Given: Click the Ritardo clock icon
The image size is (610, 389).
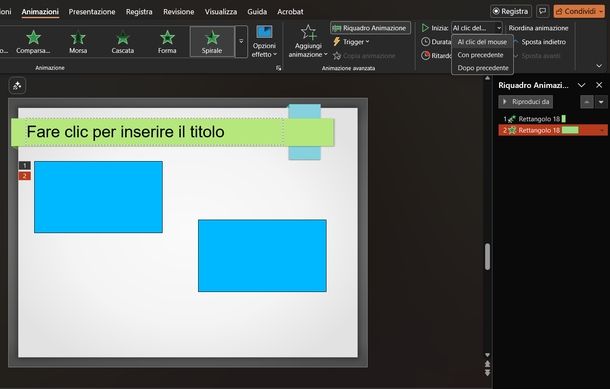Looking at the screenshot, I should coord(426,55).
